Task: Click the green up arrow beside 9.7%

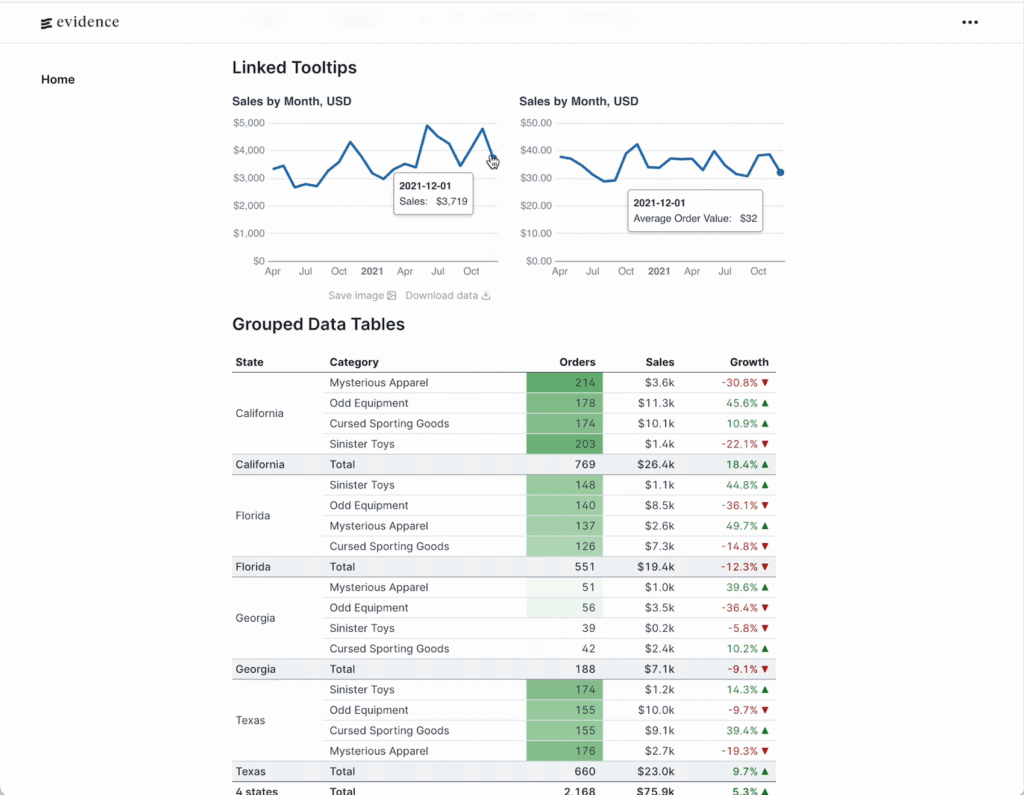Action: click(765, 772)
